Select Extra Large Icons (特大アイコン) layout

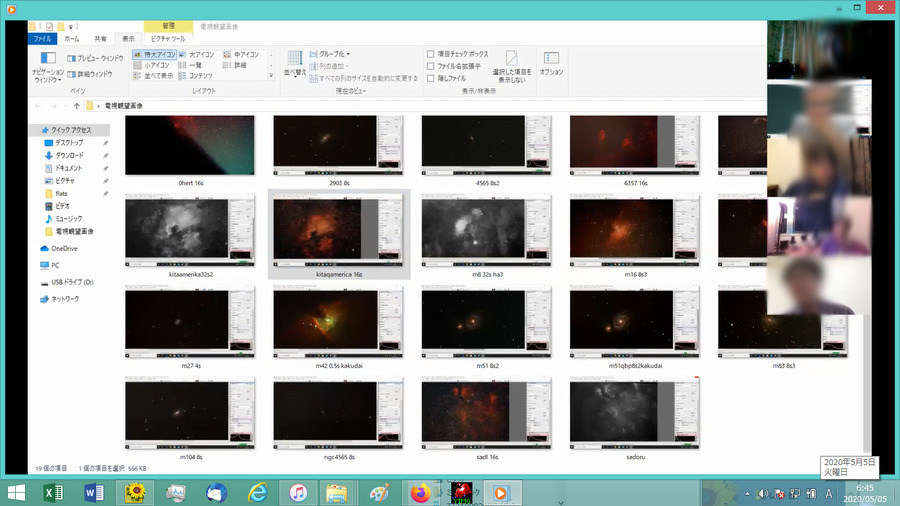(154, 55)
